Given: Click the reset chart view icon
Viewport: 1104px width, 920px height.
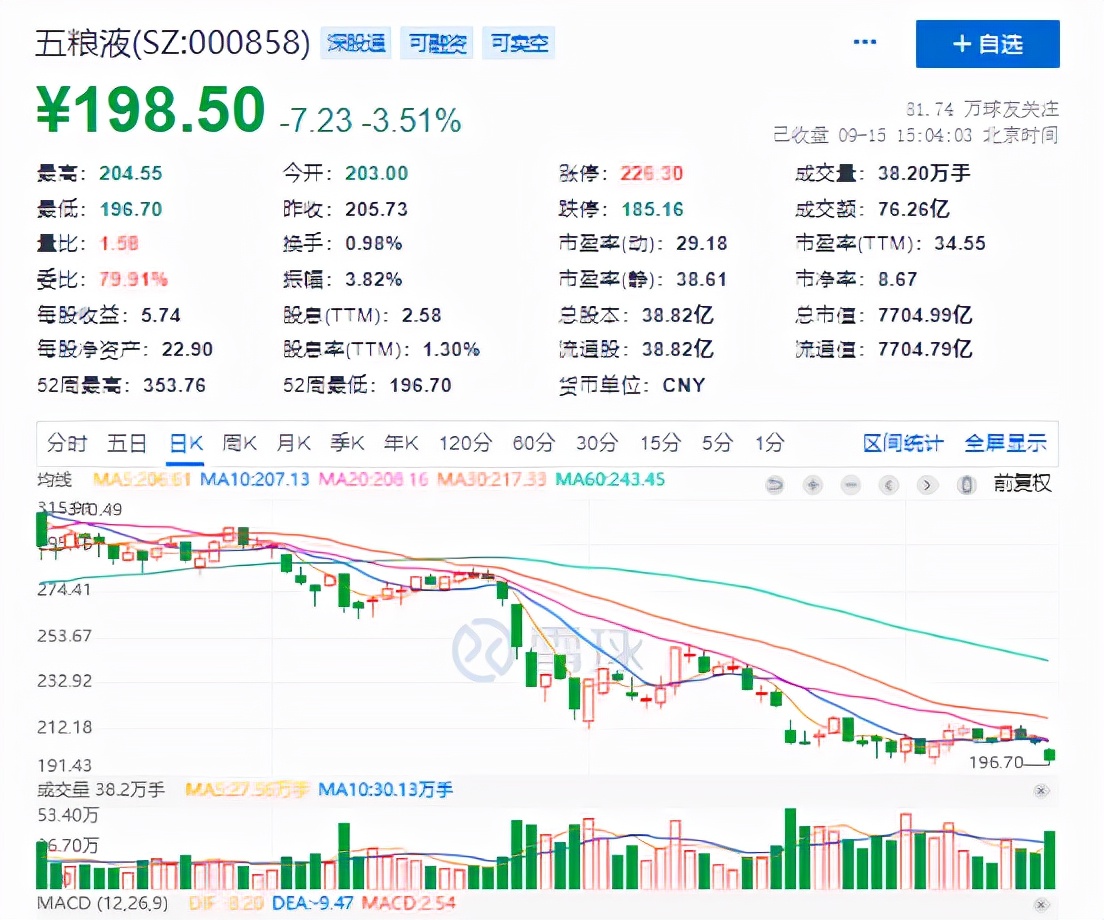Looking at the screenshot, I should [x=774, y=484].
